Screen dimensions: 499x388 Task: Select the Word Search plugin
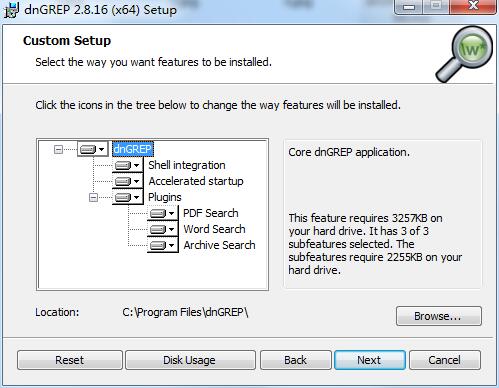[x=214, y=229]
